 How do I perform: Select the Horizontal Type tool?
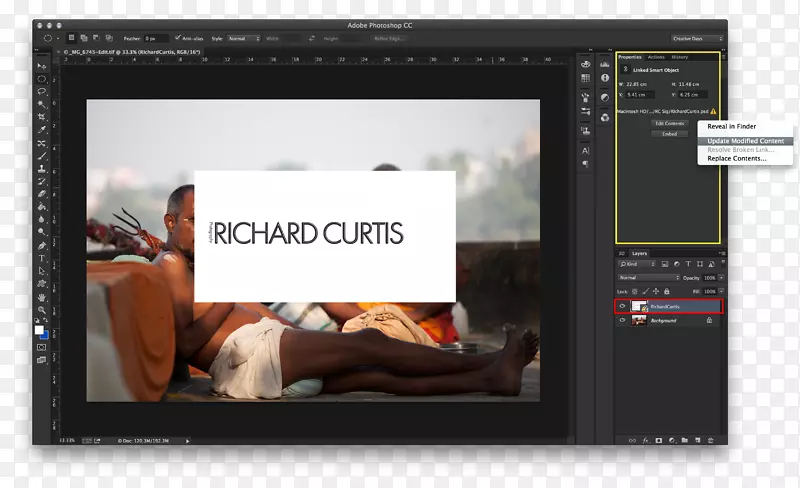[x=42, y=258]
